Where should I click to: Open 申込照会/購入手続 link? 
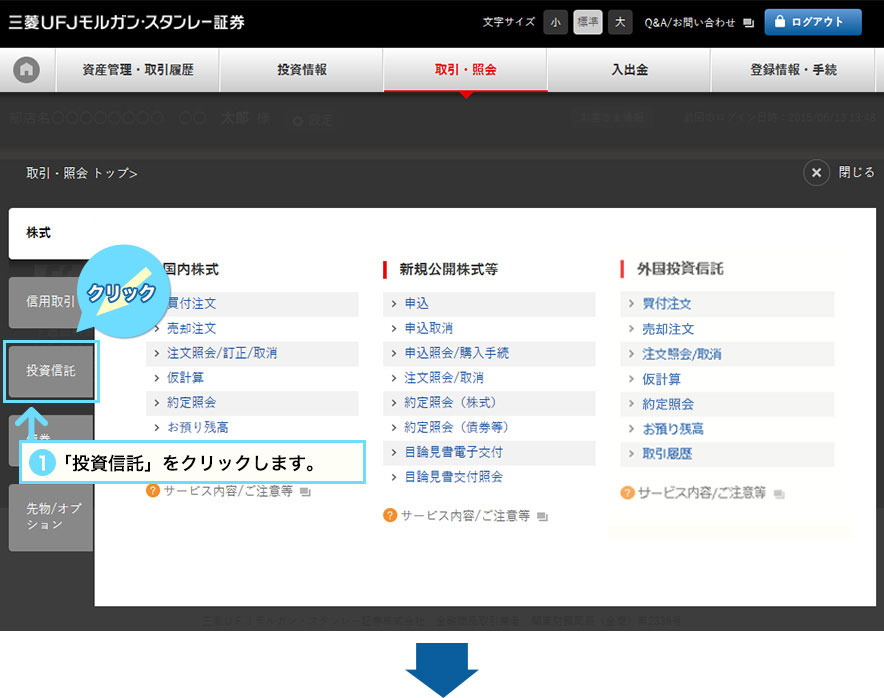click(x=457, y=353)
